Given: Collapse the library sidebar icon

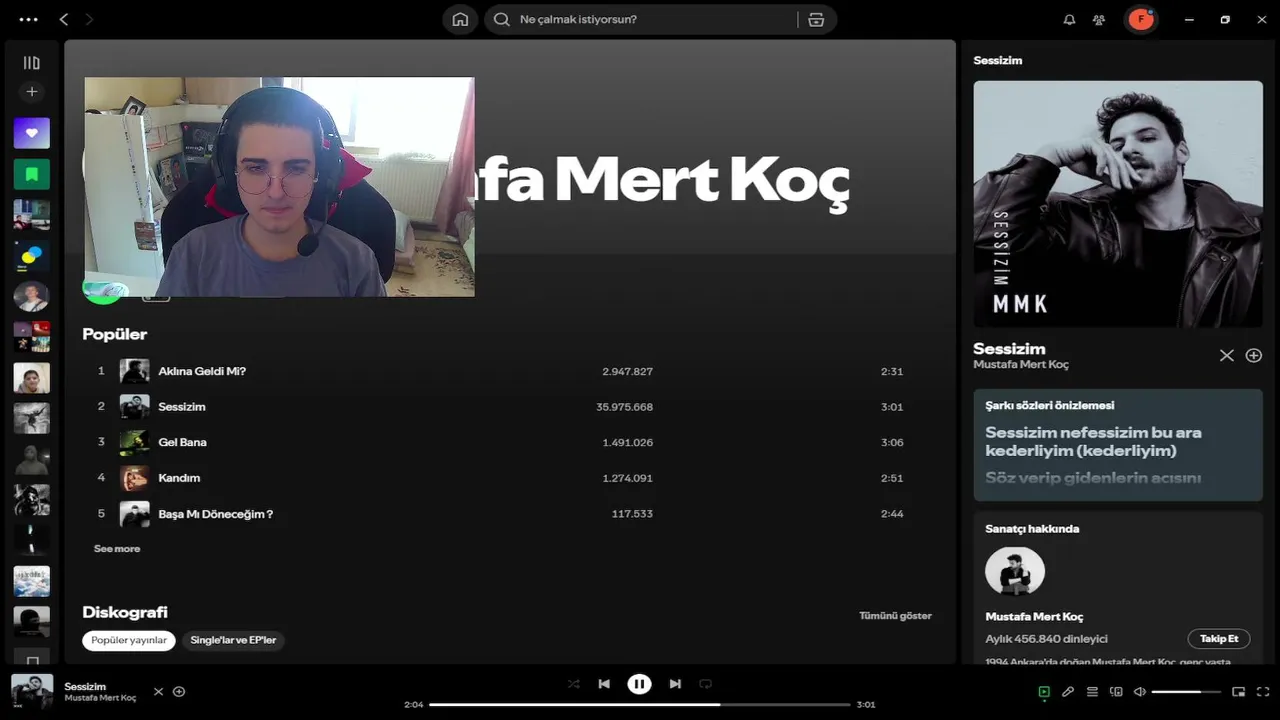Looking at the screenshot, I should coord(31,63).
